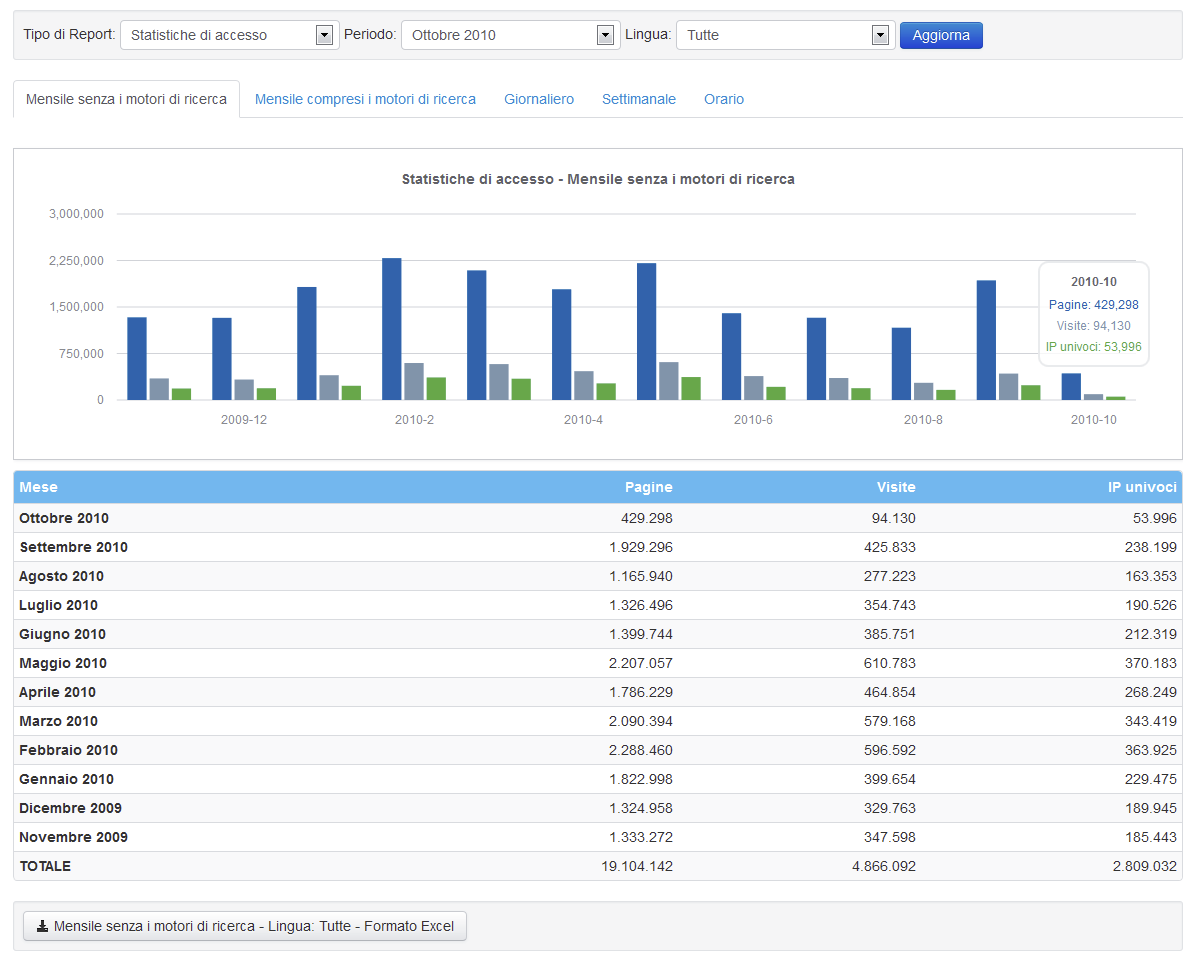Select the Luglio 2010 row label

click(x=58, y=605)
